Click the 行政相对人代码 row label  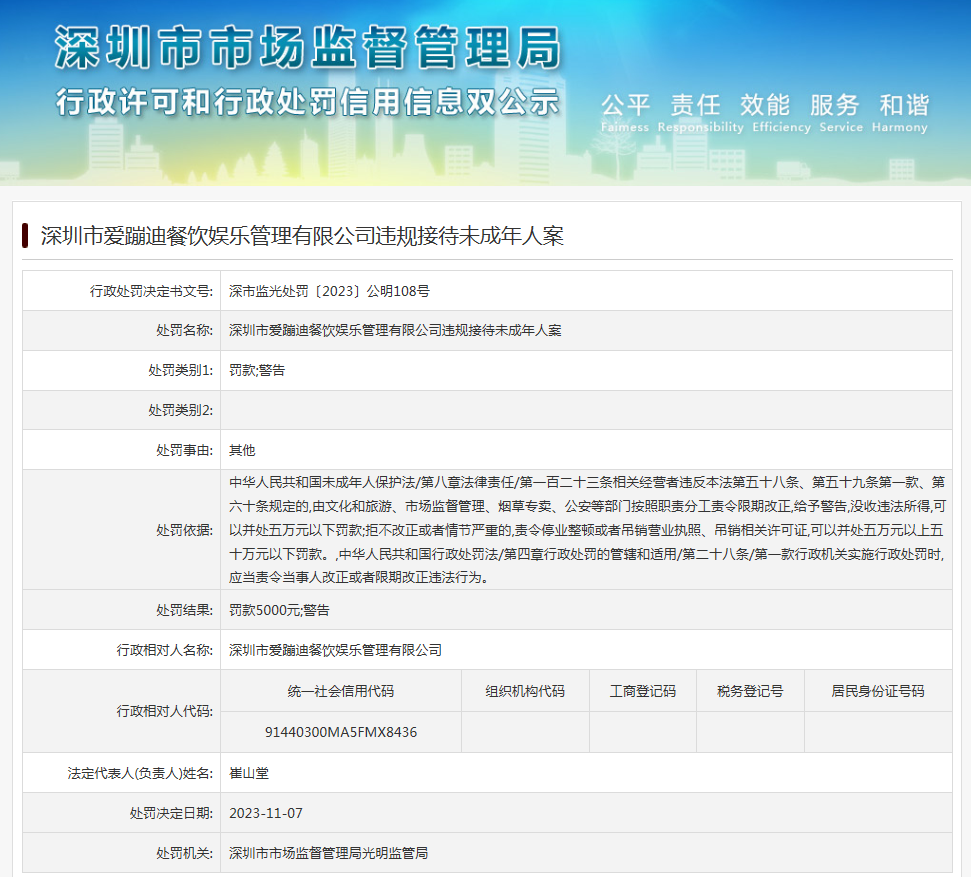164,711
